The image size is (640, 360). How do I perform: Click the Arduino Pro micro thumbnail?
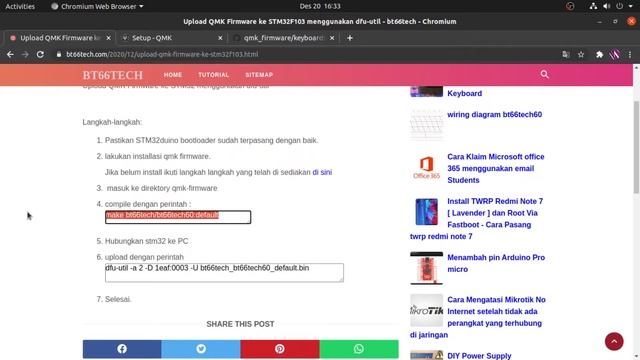[427, 268]
